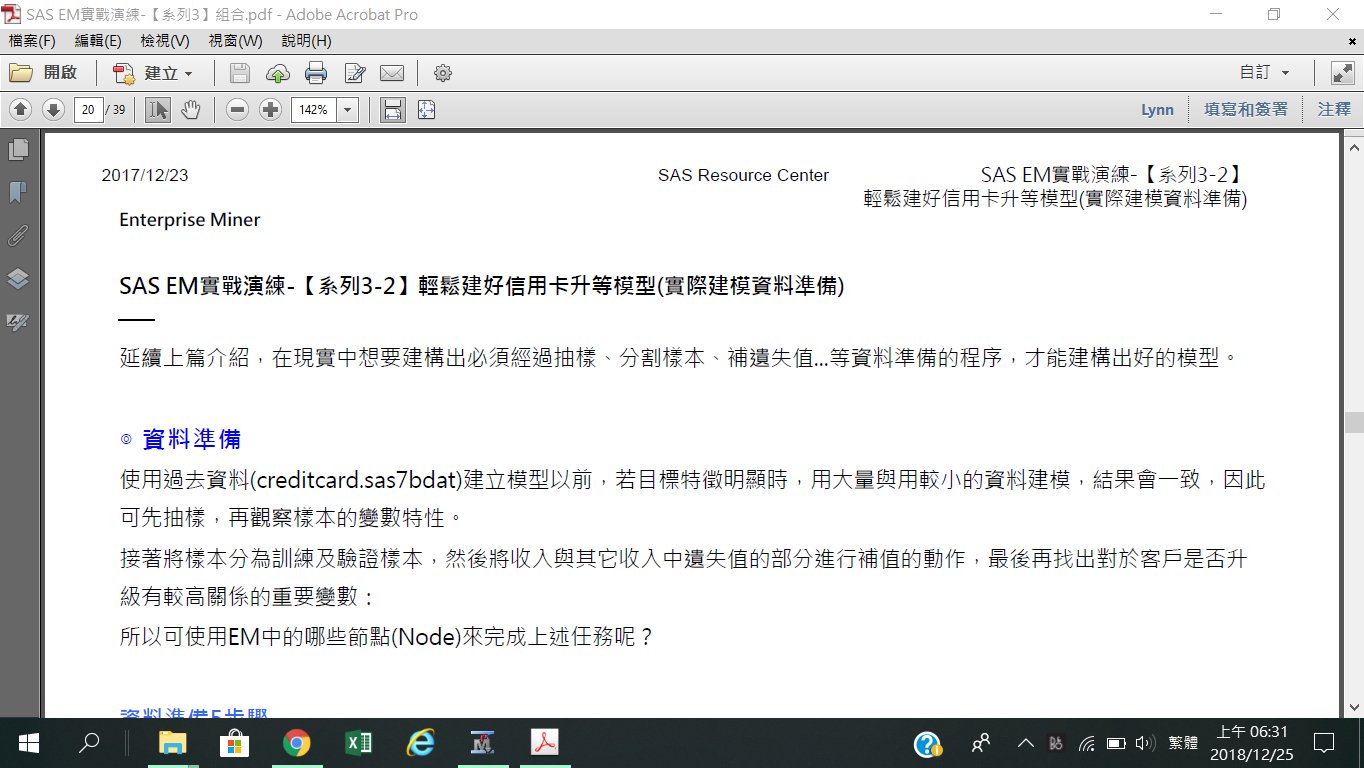The height and width of the screenshot is (768, 1364).
Task: Open the 自訂 dropdown
Action: tap(1264, 73)
